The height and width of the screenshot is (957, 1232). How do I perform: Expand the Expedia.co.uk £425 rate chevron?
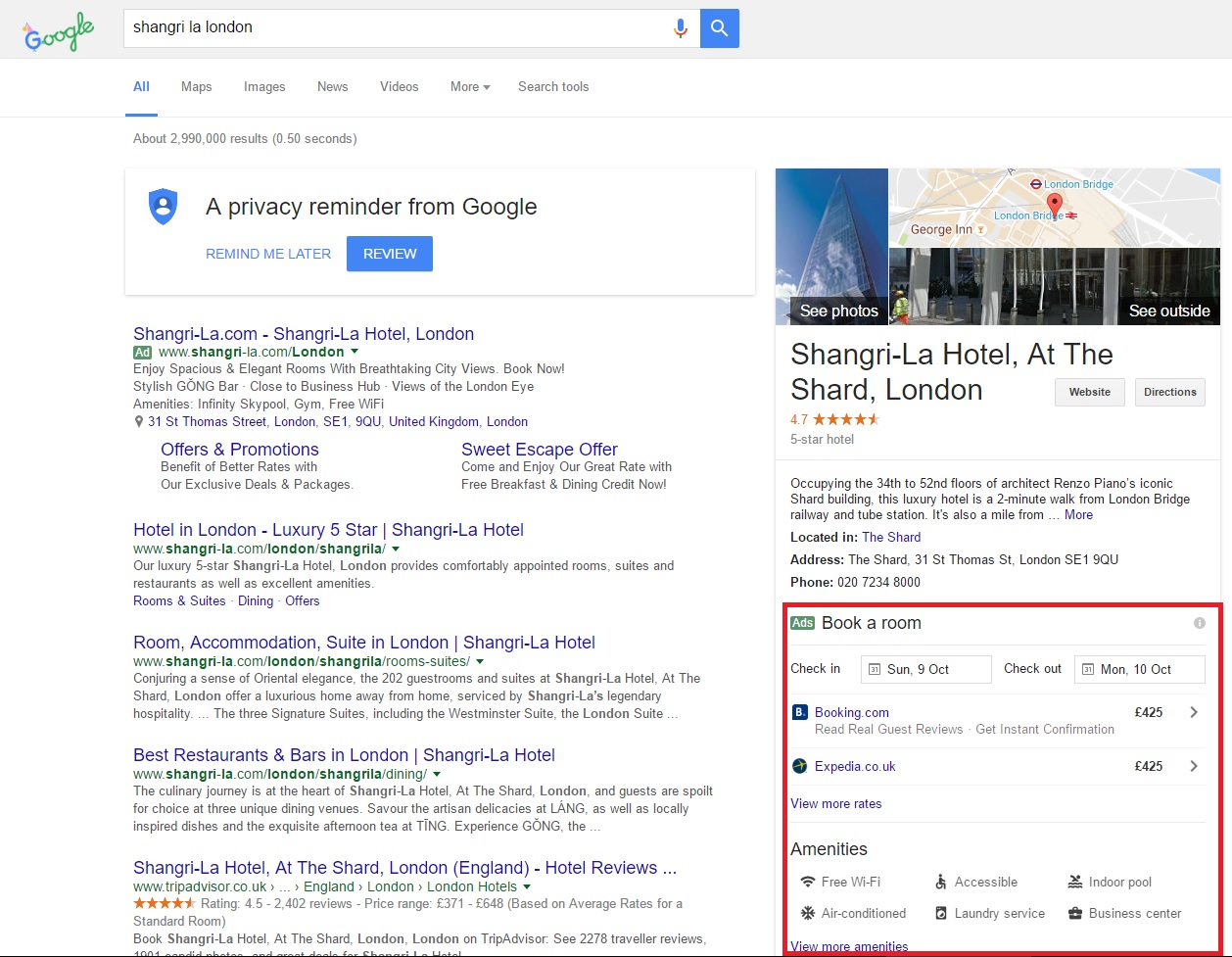[1194, 766]
